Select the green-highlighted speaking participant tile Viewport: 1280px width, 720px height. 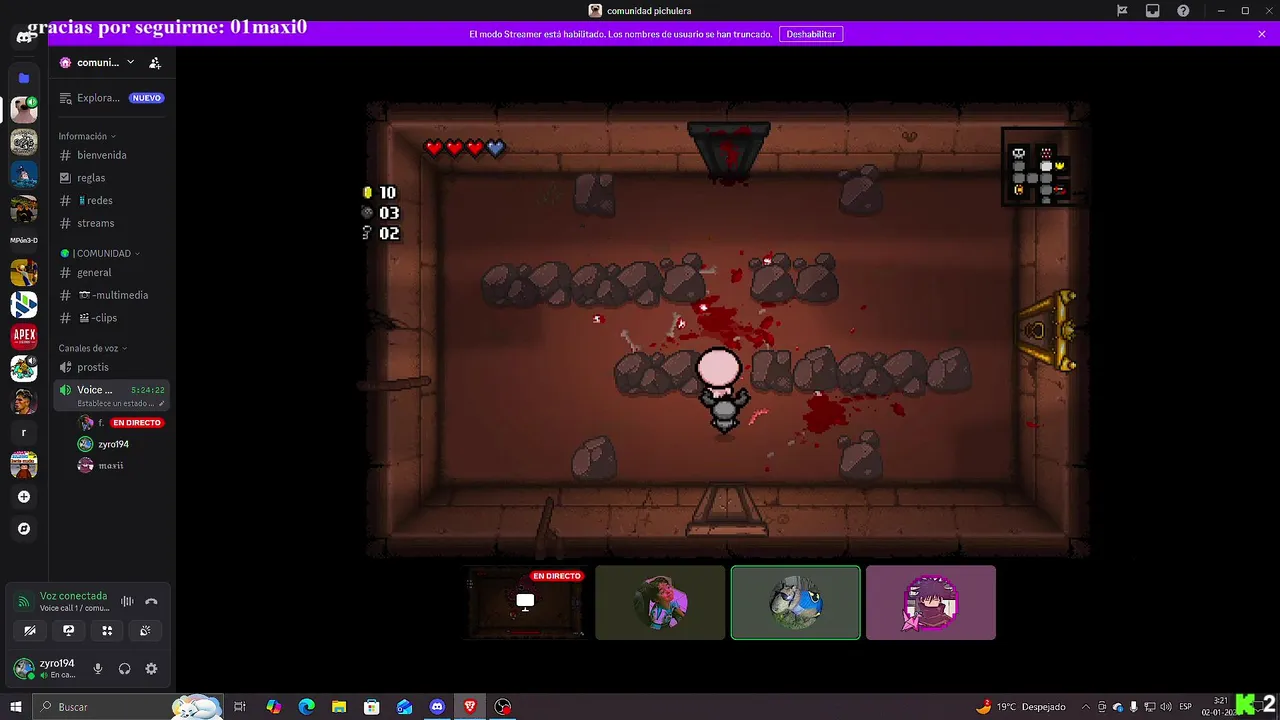click(x=795, y=602)
